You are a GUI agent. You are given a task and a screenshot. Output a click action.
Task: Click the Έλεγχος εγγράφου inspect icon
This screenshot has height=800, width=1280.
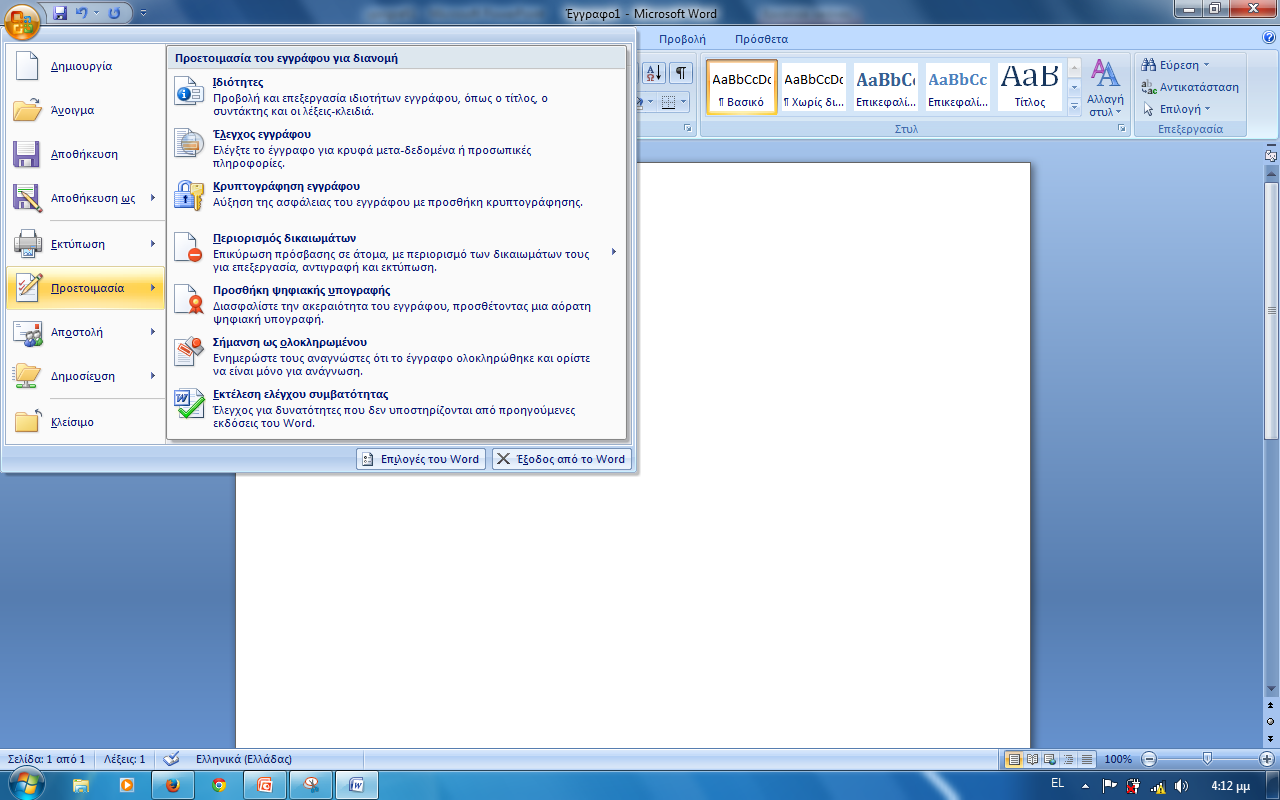click(x=189, y=143)
